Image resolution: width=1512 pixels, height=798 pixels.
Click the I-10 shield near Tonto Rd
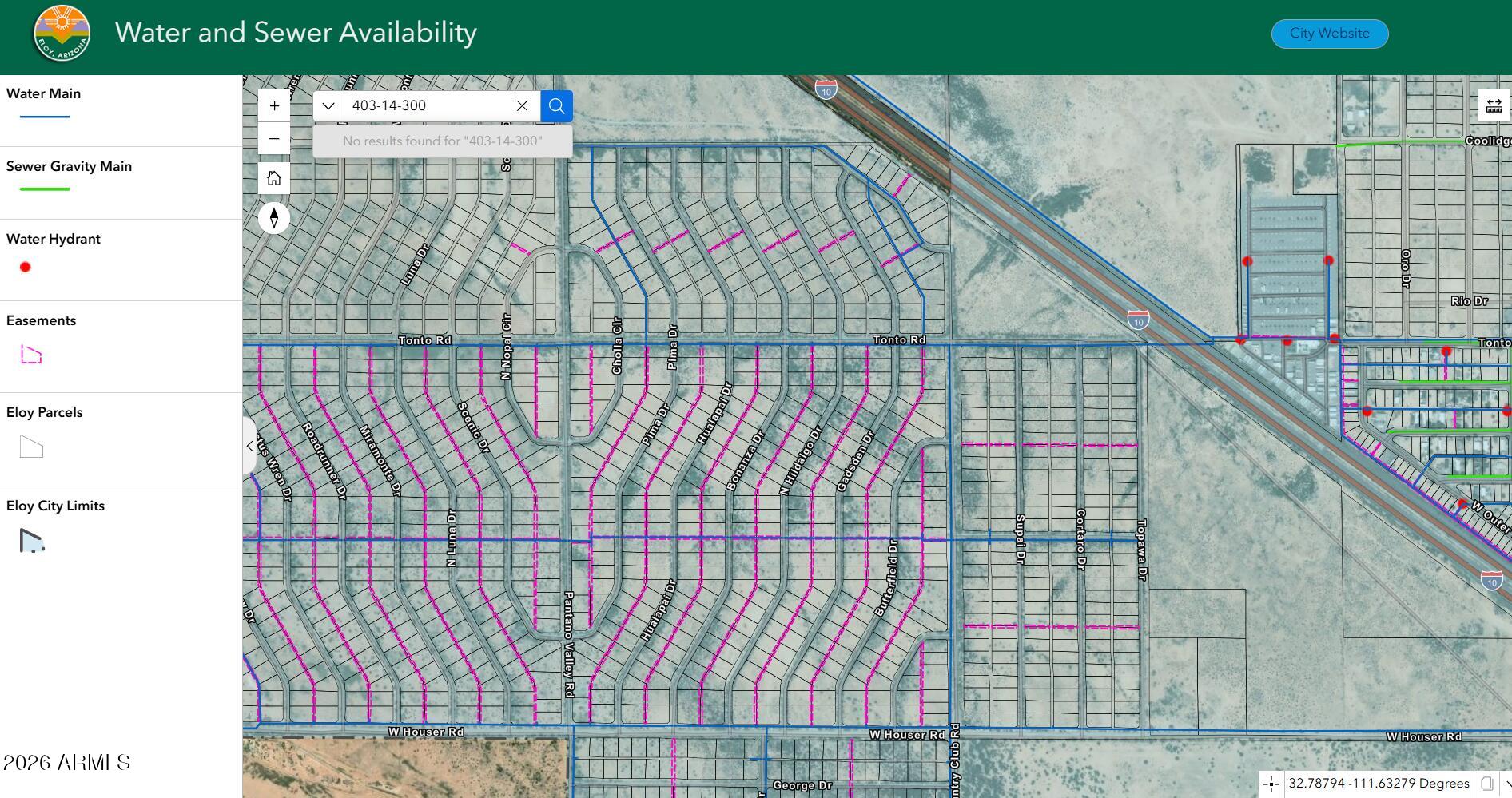(x=1139, y=320)
